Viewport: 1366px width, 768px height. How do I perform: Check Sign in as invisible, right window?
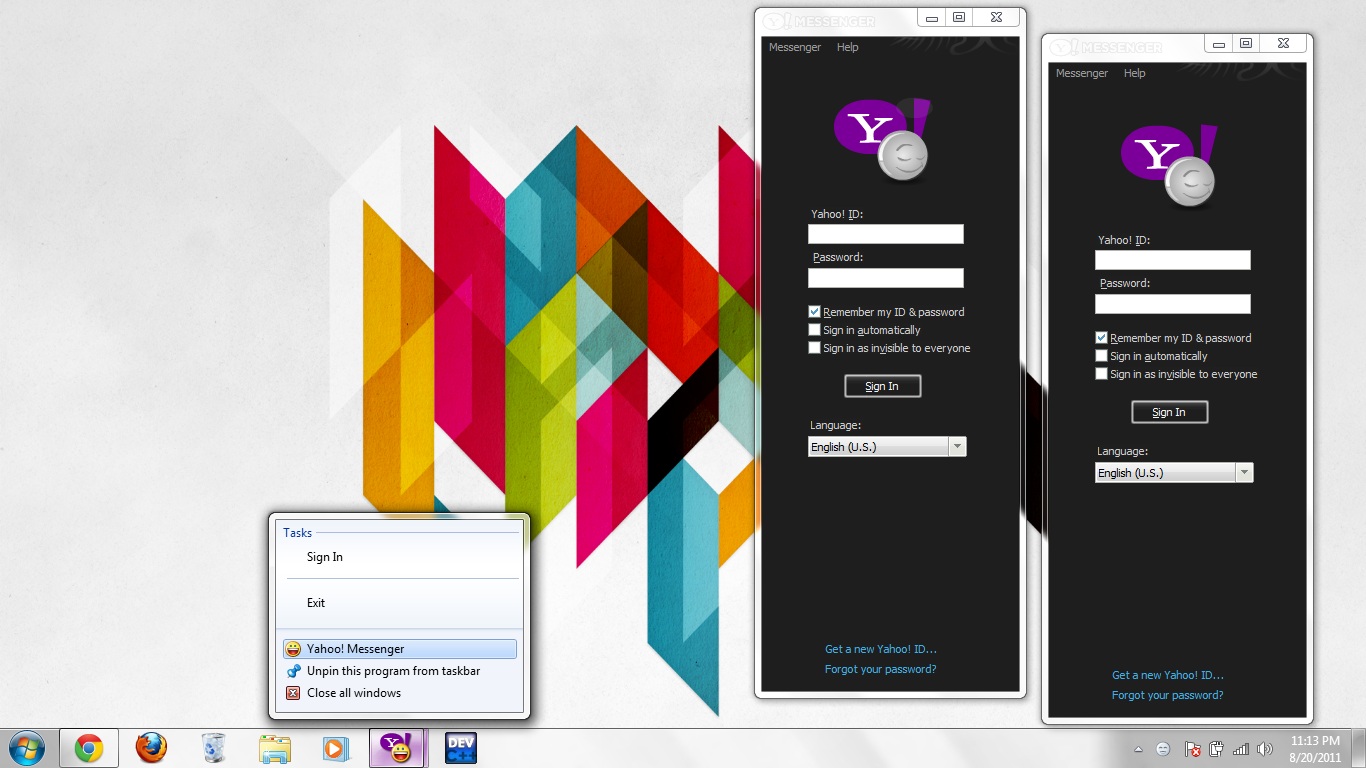pyautogui.click(x=1101, y=374)
